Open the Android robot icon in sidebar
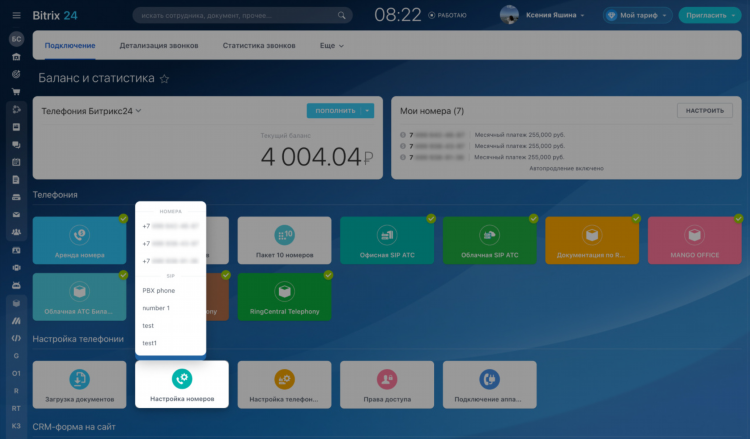This screenshot has height=439, width=750. point(16,285)
